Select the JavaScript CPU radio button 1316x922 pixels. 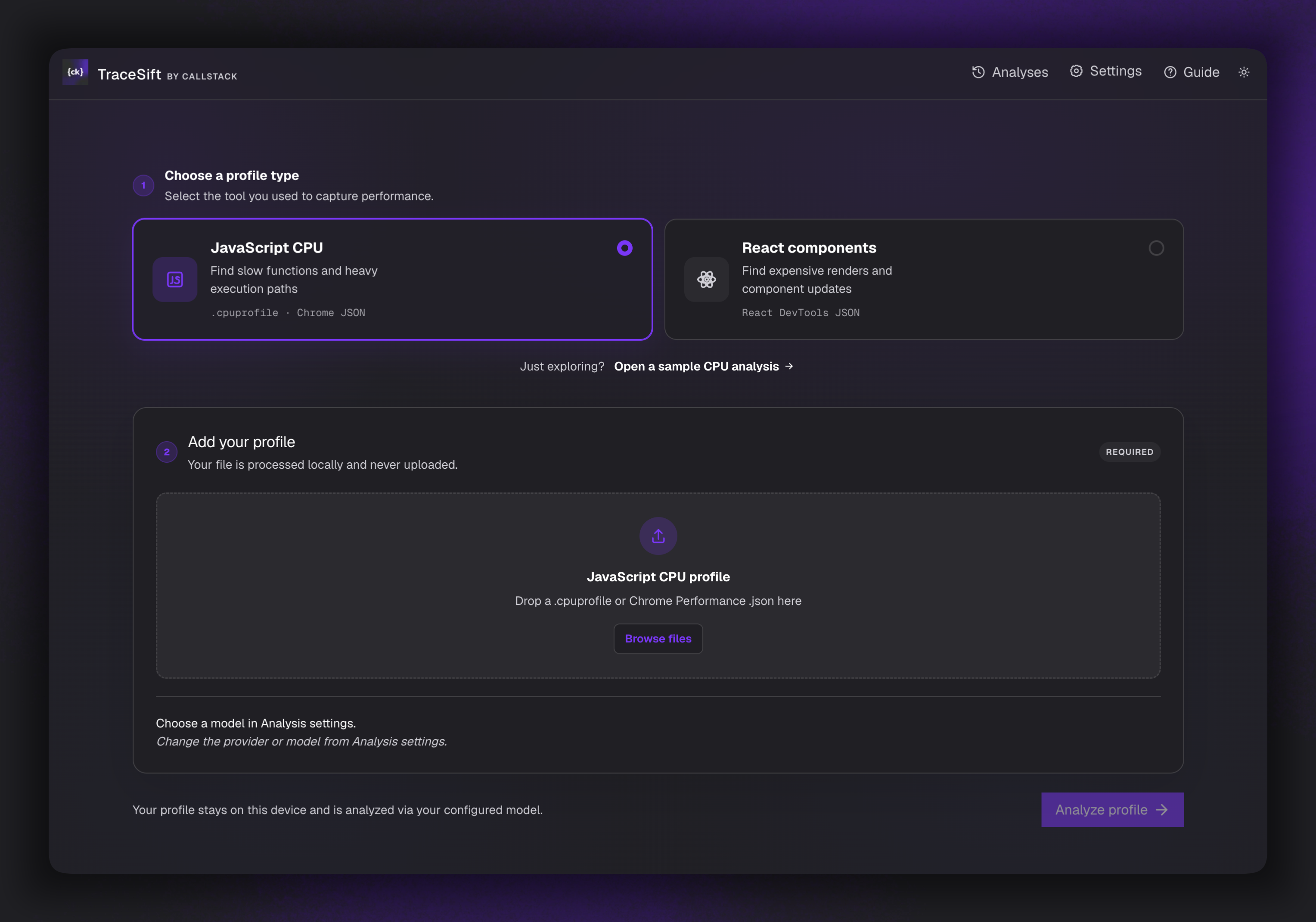[x=625, y=248]
